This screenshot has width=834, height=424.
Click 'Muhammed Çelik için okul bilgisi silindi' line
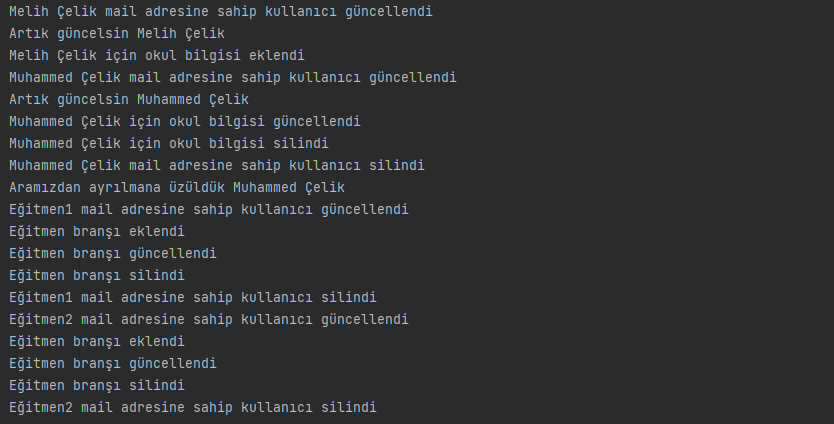click(x=168, y=144)
